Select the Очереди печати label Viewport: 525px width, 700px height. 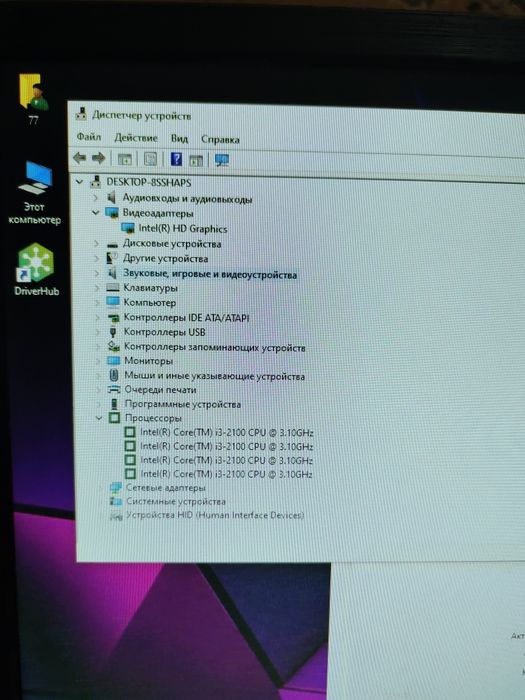[x=160, y=390]
